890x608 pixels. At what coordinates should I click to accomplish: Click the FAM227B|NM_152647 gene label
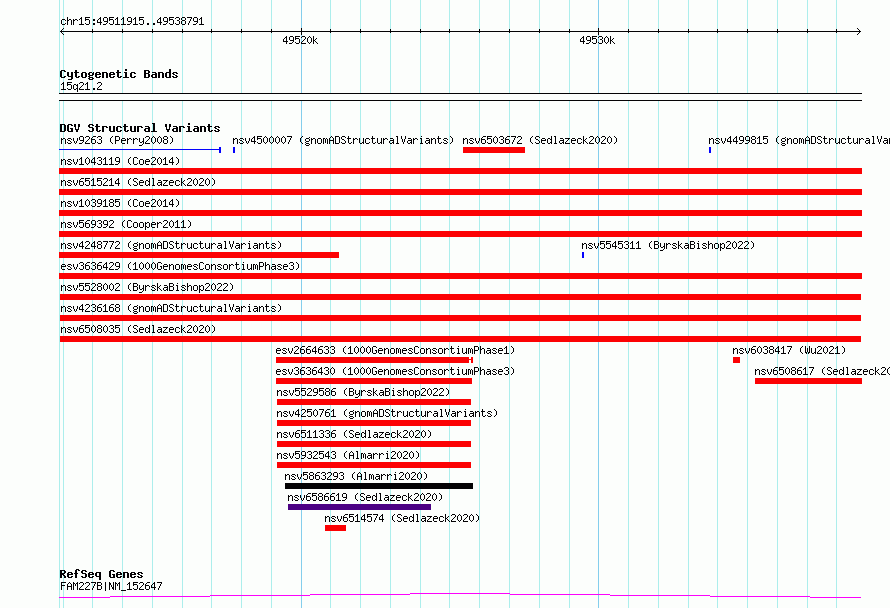click(111, 586)
